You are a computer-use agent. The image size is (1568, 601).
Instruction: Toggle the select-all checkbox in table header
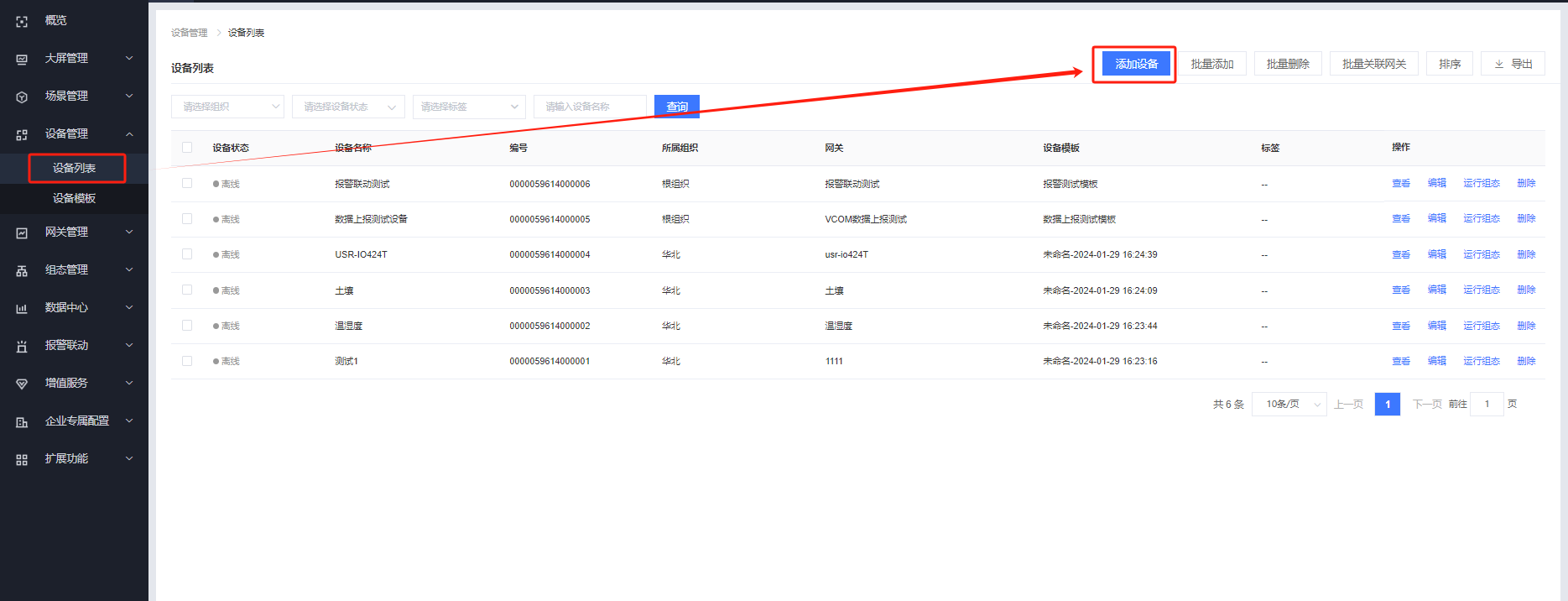pyautogui.click(x=187, y=148)
